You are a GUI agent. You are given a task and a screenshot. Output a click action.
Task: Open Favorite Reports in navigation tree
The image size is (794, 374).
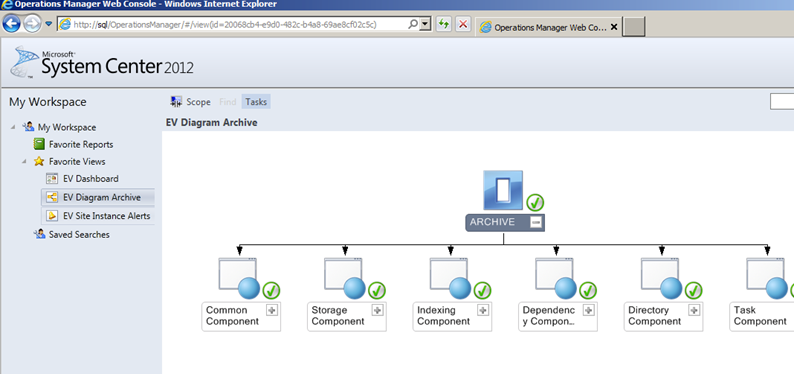click(x=81, y=145)
